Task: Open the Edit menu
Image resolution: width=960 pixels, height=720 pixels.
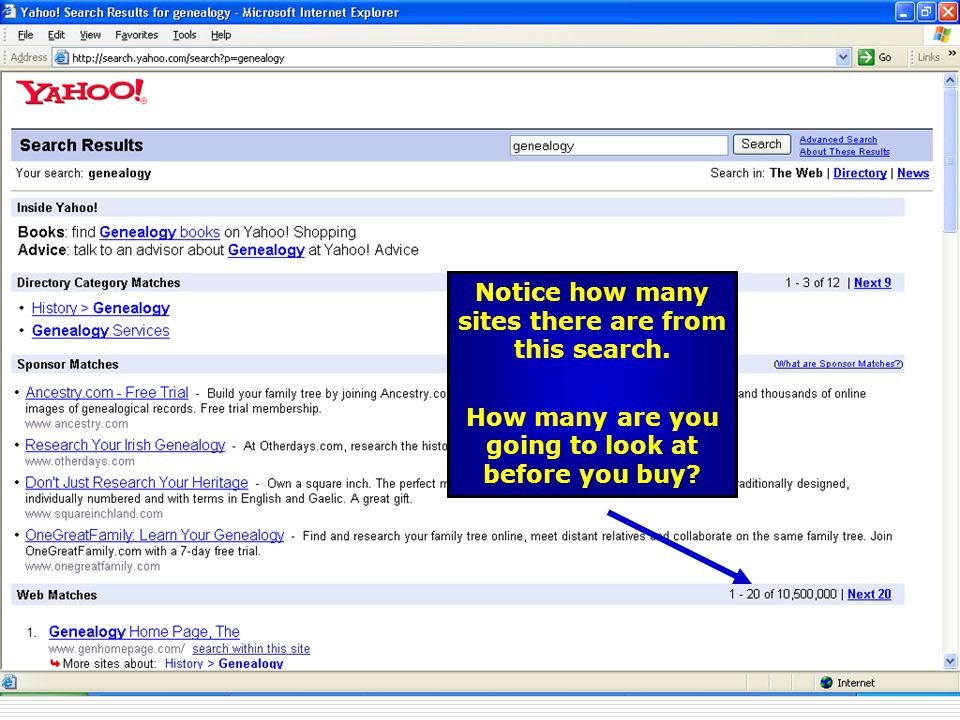Action: pyautogui.click(x=56, y=35)
